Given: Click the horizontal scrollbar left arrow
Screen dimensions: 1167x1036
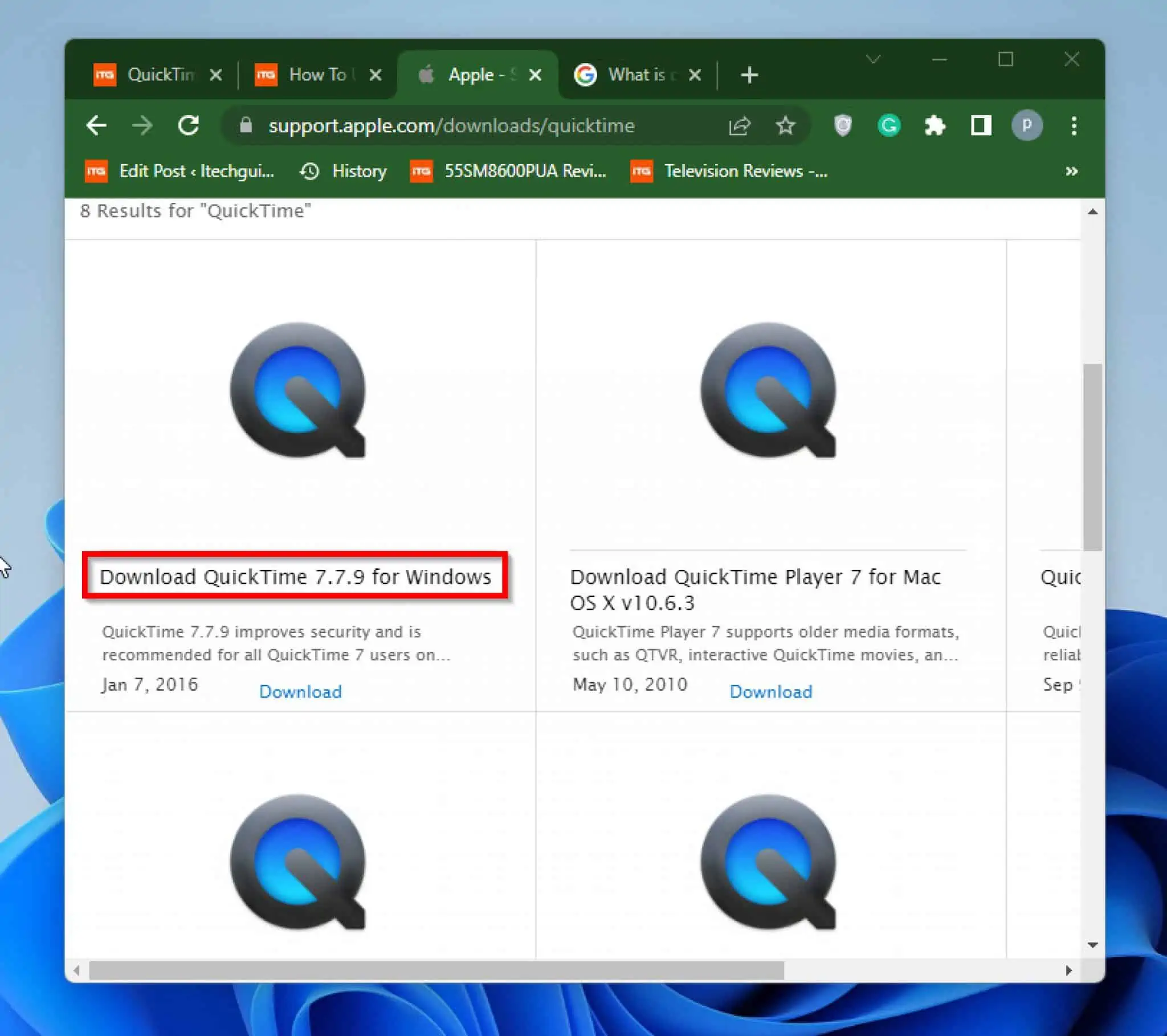Looking at the screenshot, I should [76, 970].
